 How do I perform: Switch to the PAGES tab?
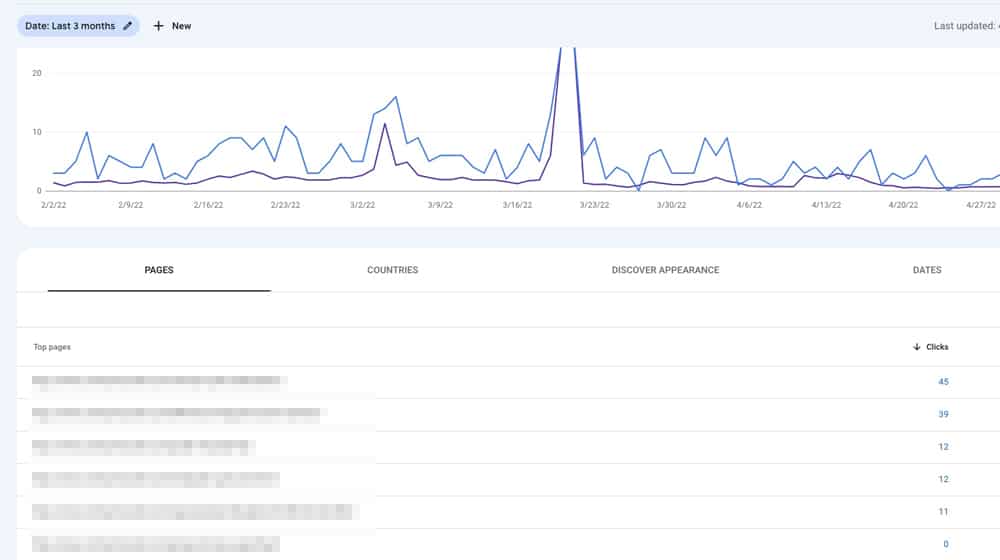pos(159,270)
